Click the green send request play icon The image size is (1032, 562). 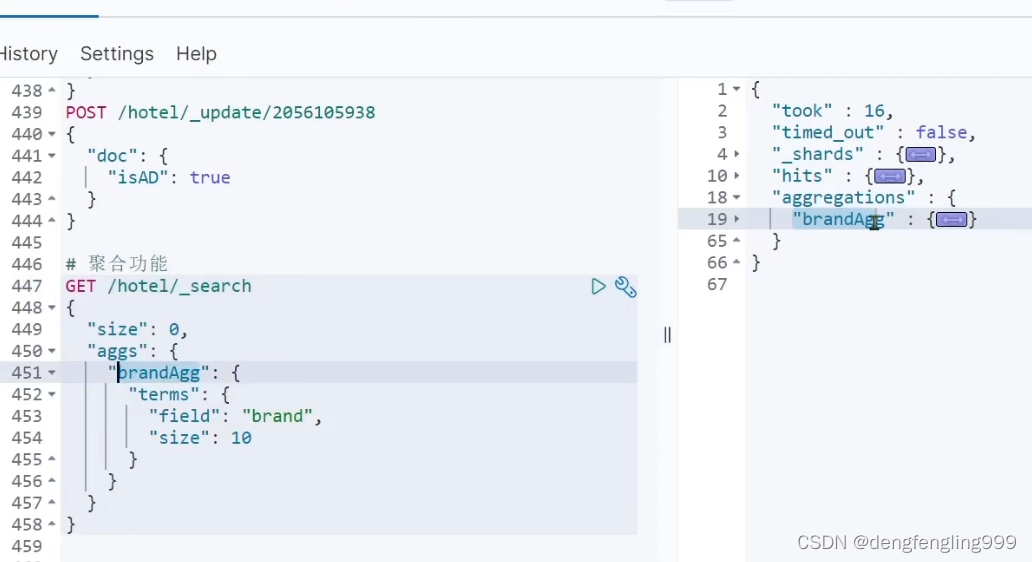598,287
